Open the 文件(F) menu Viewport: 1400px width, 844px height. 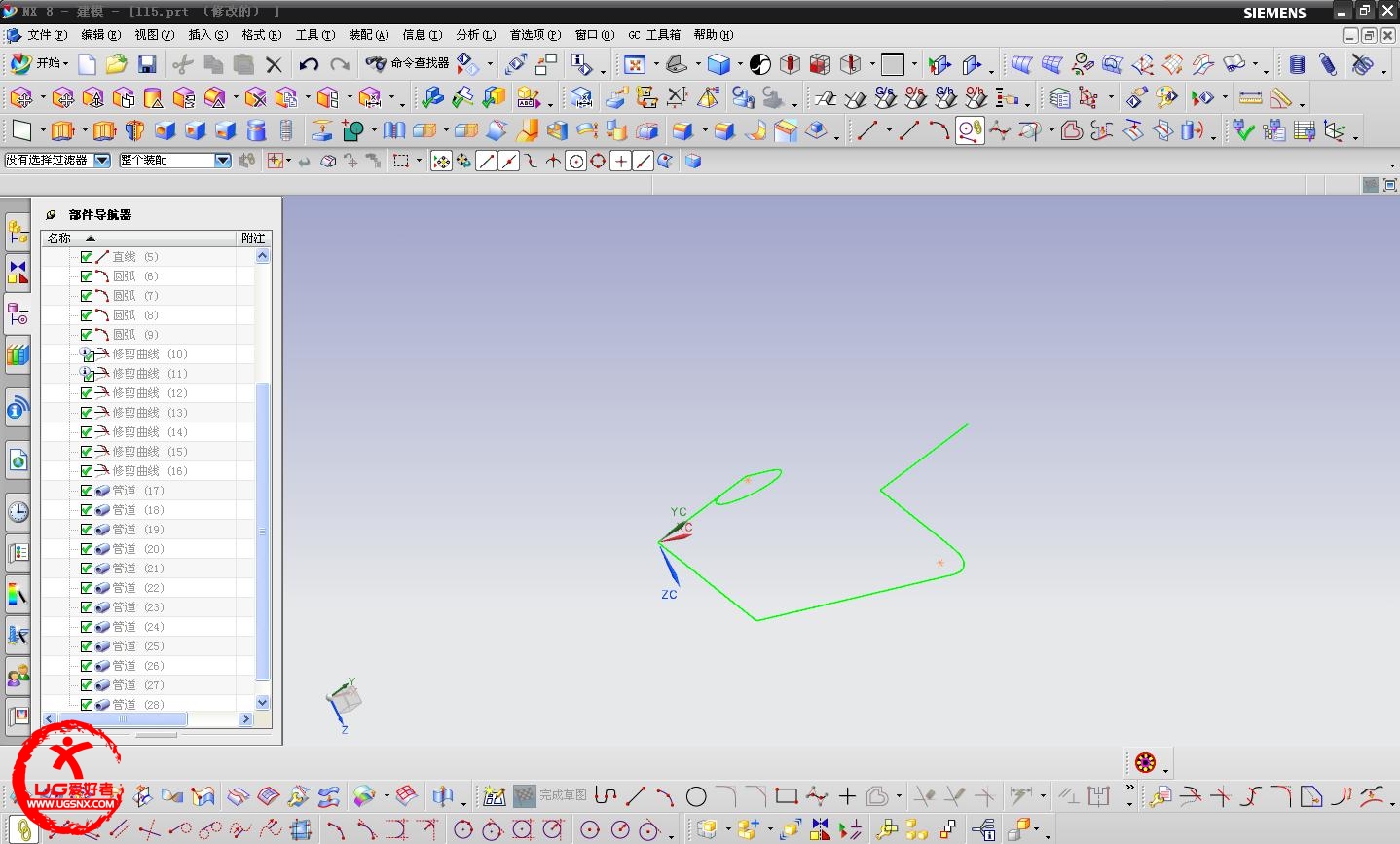click(x=48, y=35)
